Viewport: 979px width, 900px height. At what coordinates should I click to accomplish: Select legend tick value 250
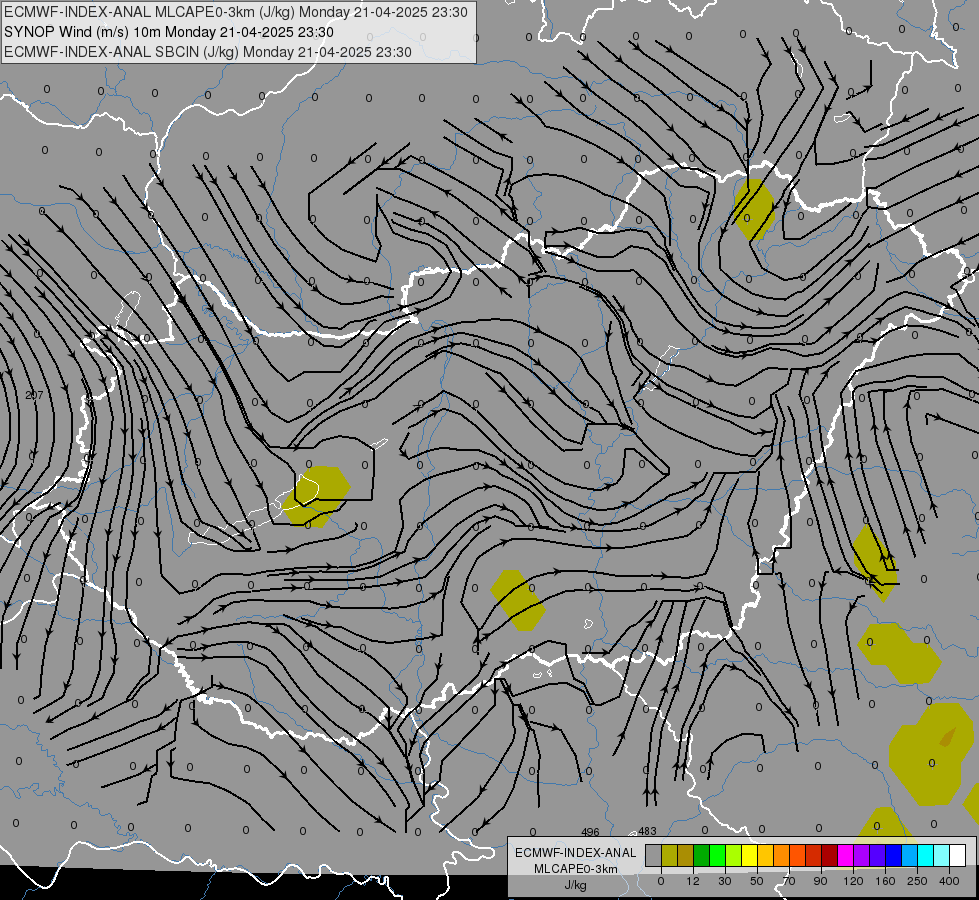tap(917, 881)
